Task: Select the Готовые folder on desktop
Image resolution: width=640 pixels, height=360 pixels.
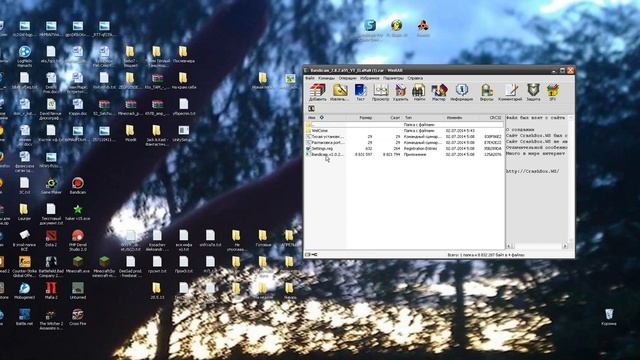Action: [x=263, y=238]
